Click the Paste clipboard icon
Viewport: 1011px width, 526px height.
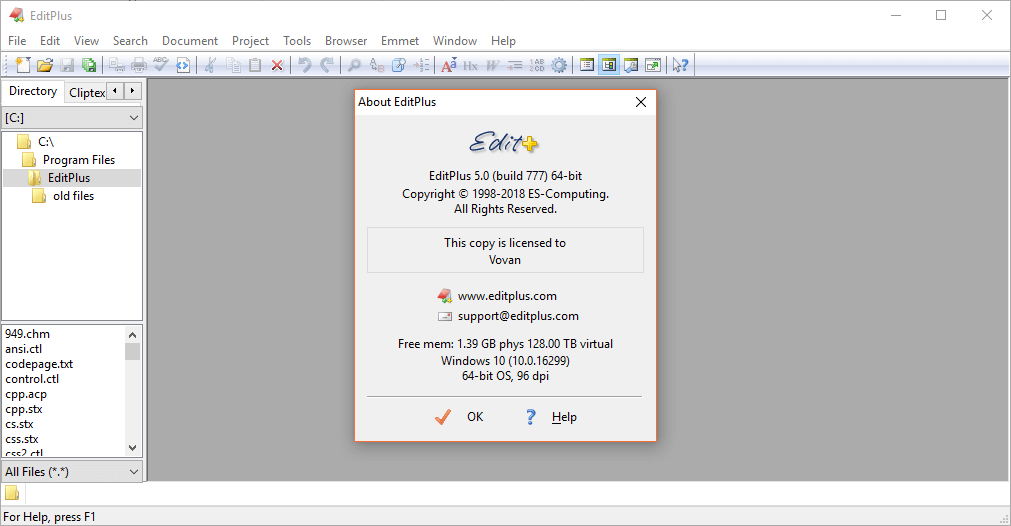point(255,64)
